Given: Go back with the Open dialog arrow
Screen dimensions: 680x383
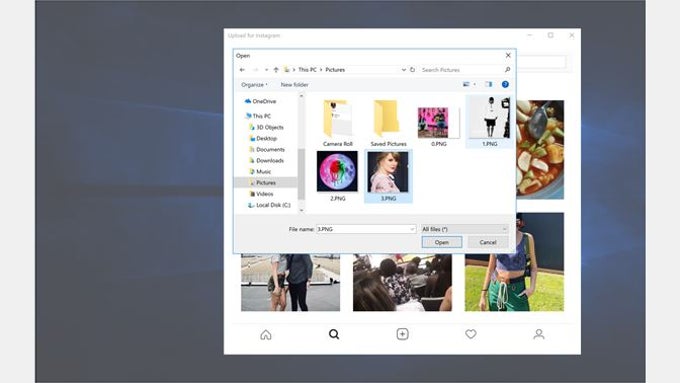Looking at the screenshot, I should click(x=242, y=69).
